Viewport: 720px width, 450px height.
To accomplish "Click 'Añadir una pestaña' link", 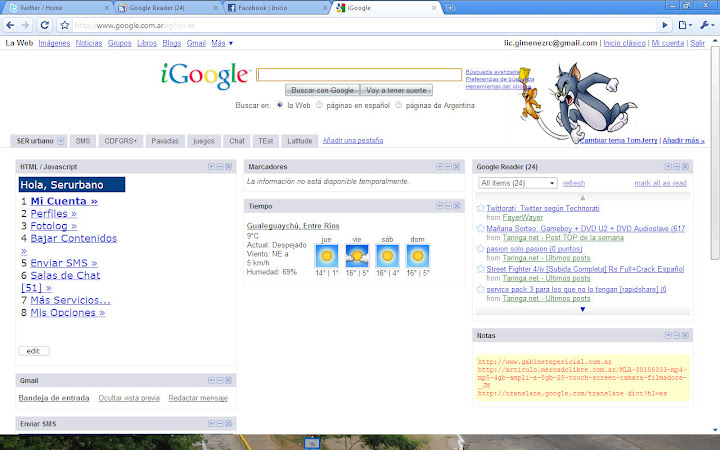I will coord(353,141).
